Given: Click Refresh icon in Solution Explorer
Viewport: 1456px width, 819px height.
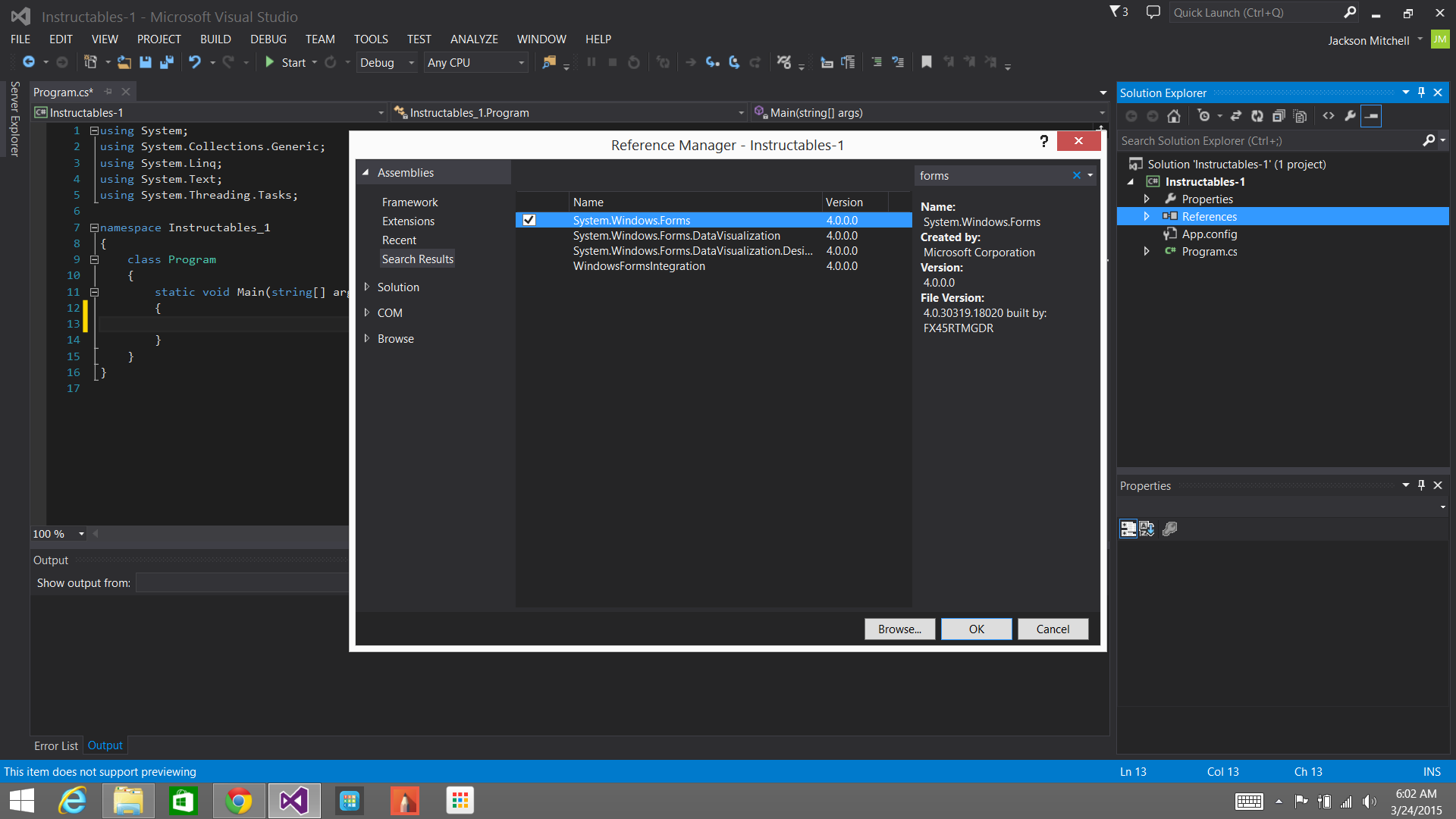Looking at the screenshot, I should click(1257, 116).
